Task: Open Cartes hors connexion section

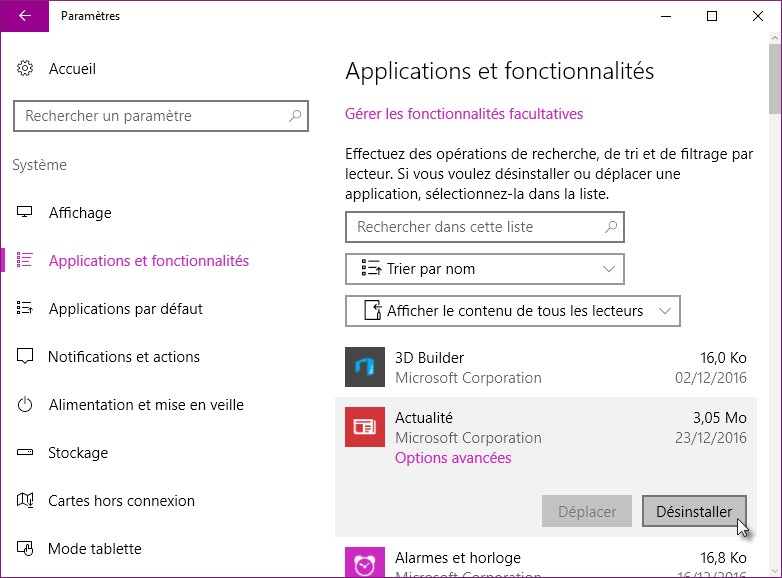Action: pyautogui.click(x=121, y=501)
